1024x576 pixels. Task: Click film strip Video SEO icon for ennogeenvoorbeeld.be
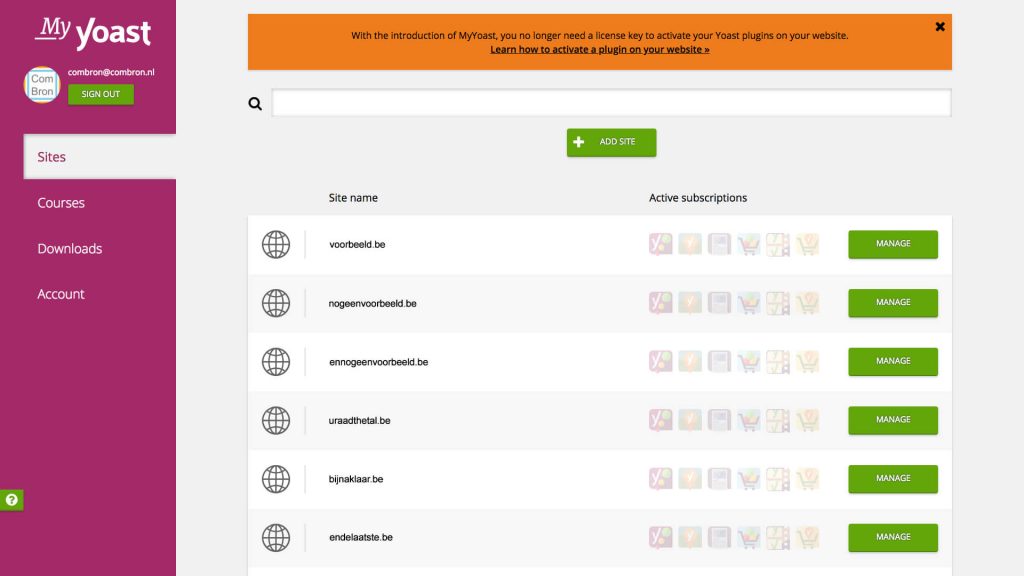coord(778,362)
